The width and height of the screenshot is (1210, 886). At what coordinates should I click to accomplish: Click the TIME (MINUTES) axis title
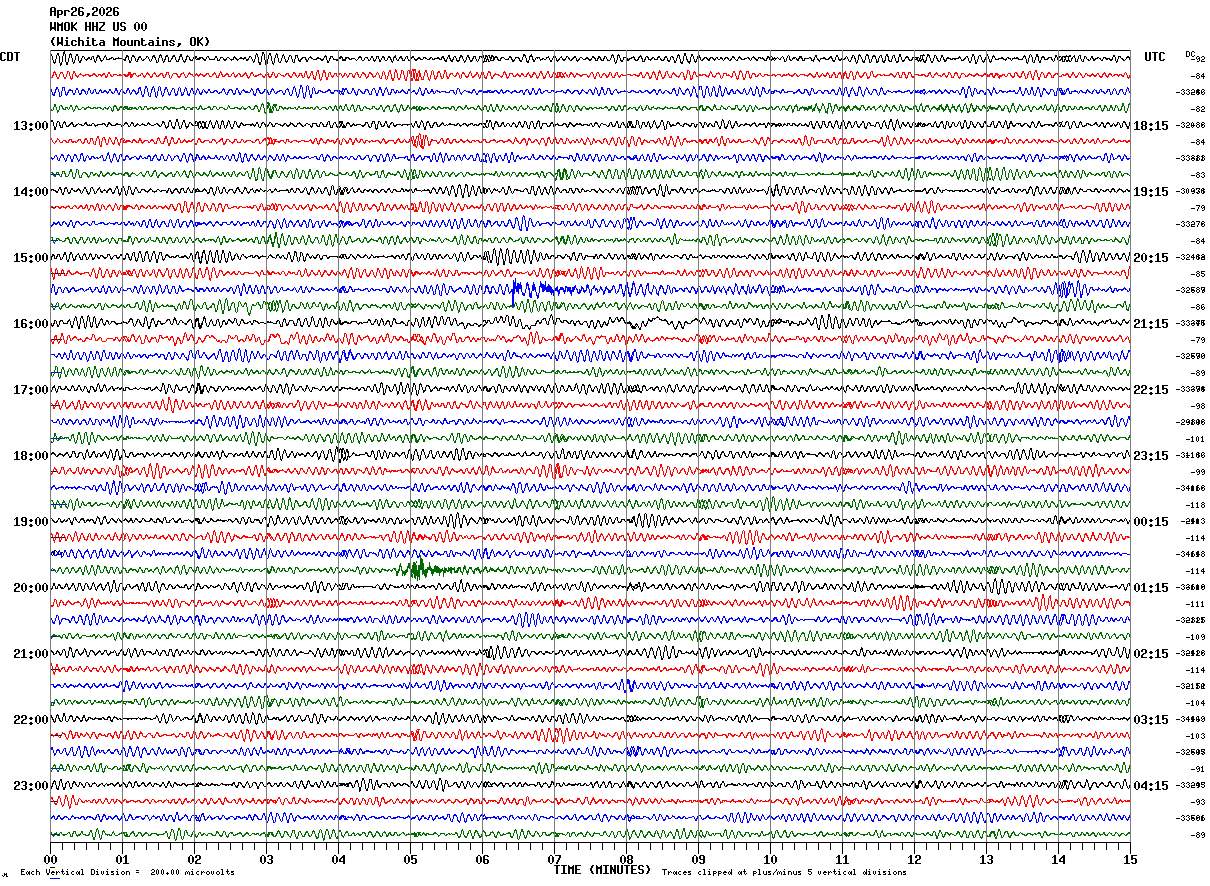(602, 870)
